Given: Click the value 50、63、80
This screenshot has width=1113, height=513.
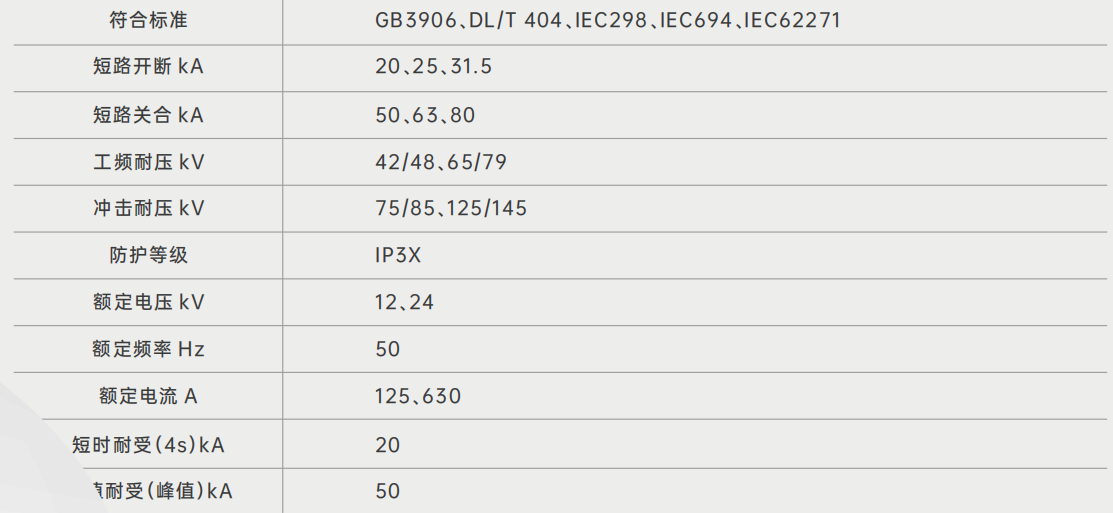Looking at the screenshot, I should pos(425,115).
